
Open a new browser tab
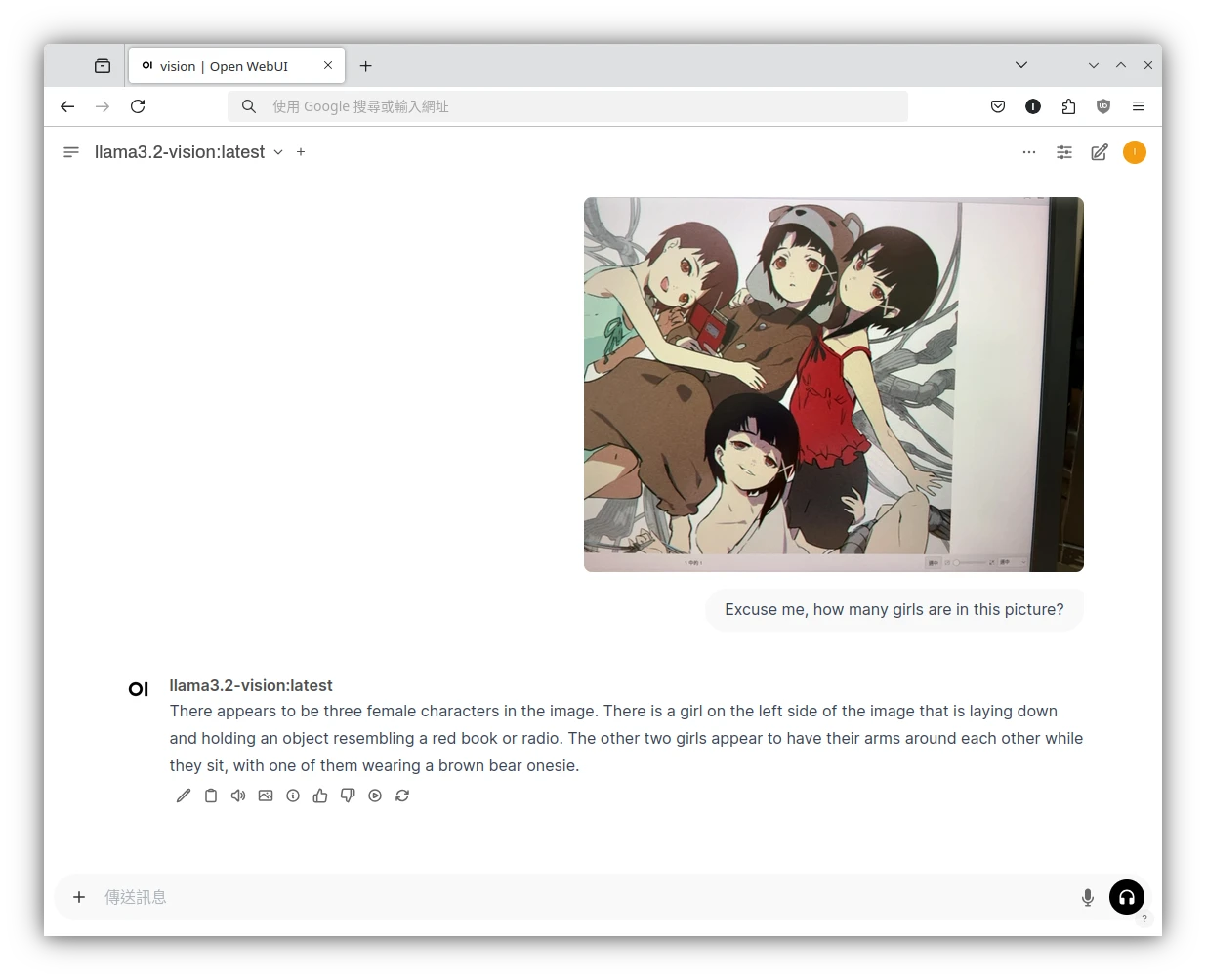pyautogui.click(x=366, y=66)
